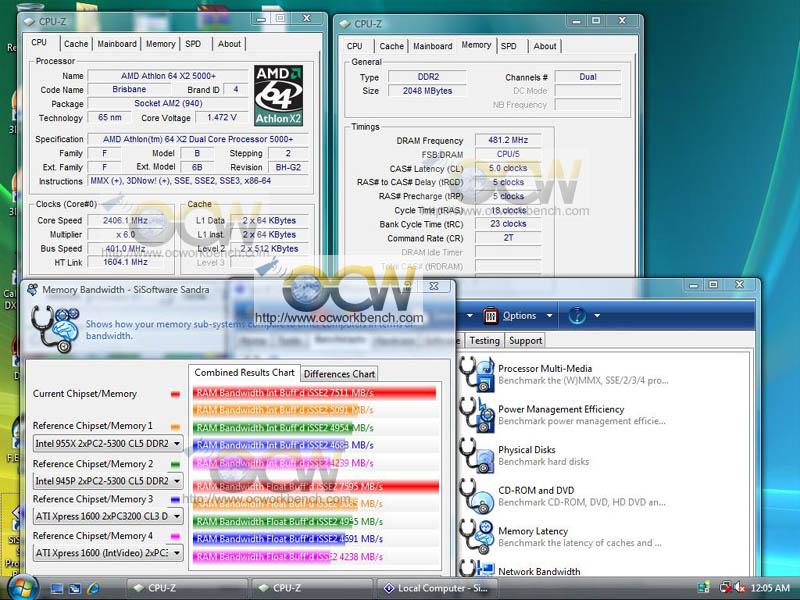Click the red Int Buff'd 7511 MB/s bar
The image size is (800, 600).
[x=315, y=392]
